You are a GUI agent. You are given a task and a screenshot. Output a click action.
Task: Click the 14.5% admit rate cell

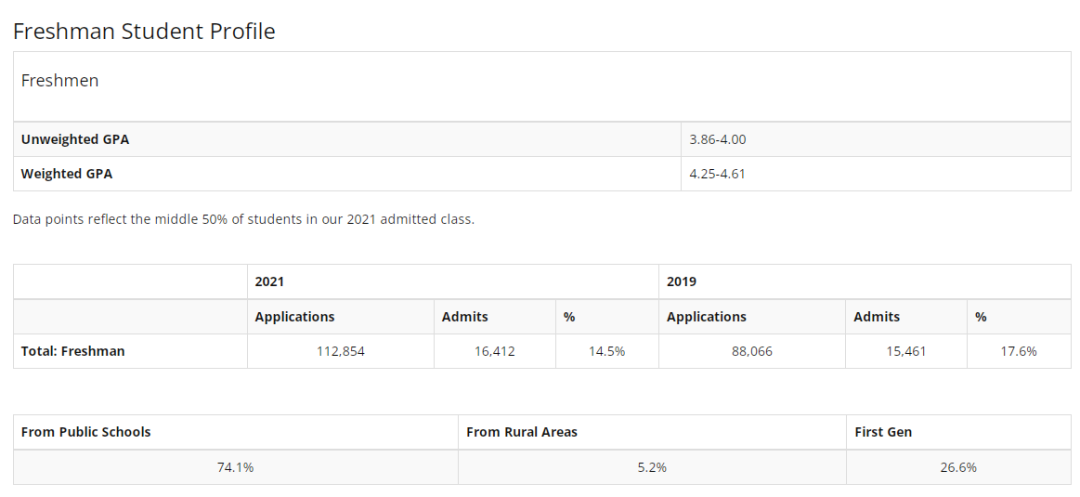[607, 351]
